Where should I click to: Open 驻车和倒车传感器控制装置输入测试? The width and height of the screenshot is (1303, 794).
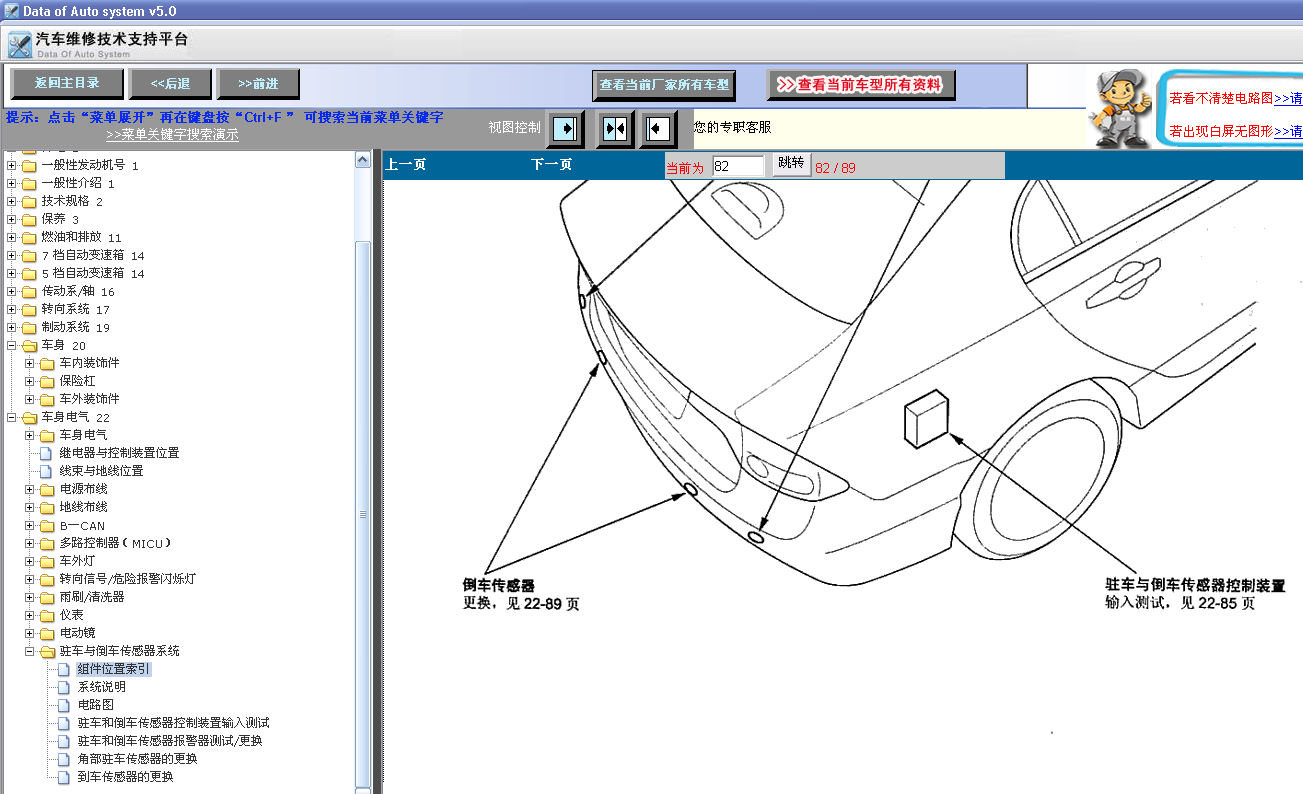pos(174,723)
